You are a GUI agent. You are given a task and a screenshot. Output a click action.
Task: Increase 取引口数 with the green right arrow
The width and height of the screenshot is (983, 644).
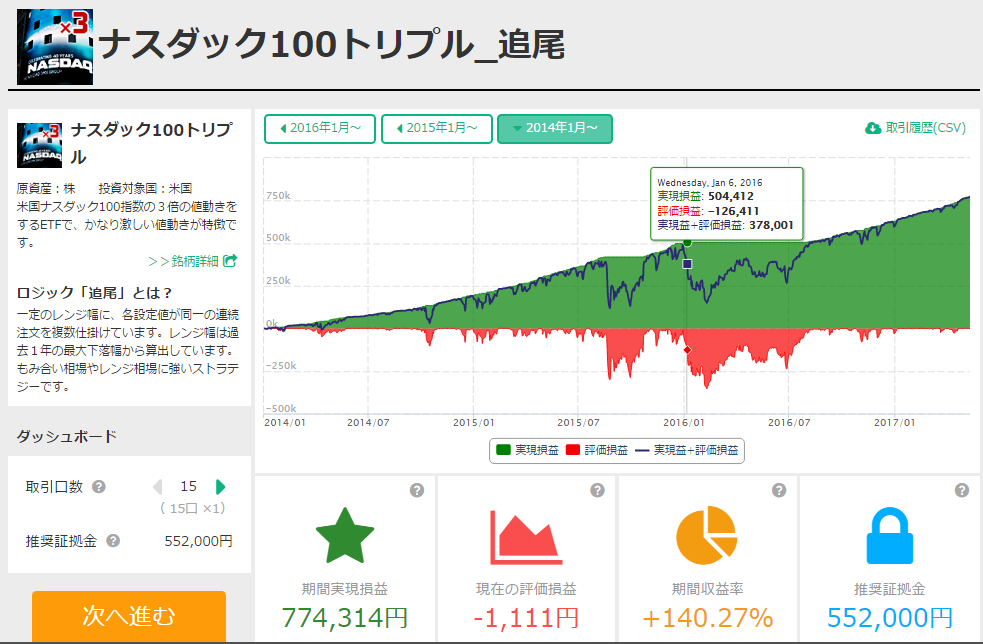point(220,487)
